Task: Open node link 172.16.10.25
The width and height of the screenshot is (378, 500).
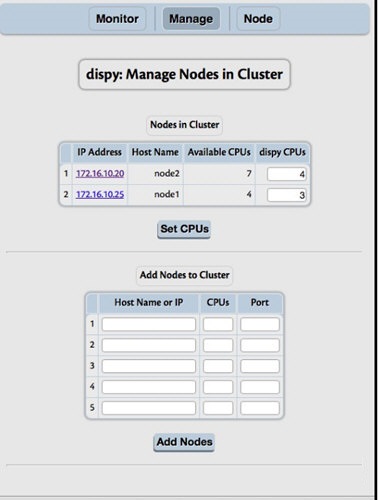Action: 100,194
